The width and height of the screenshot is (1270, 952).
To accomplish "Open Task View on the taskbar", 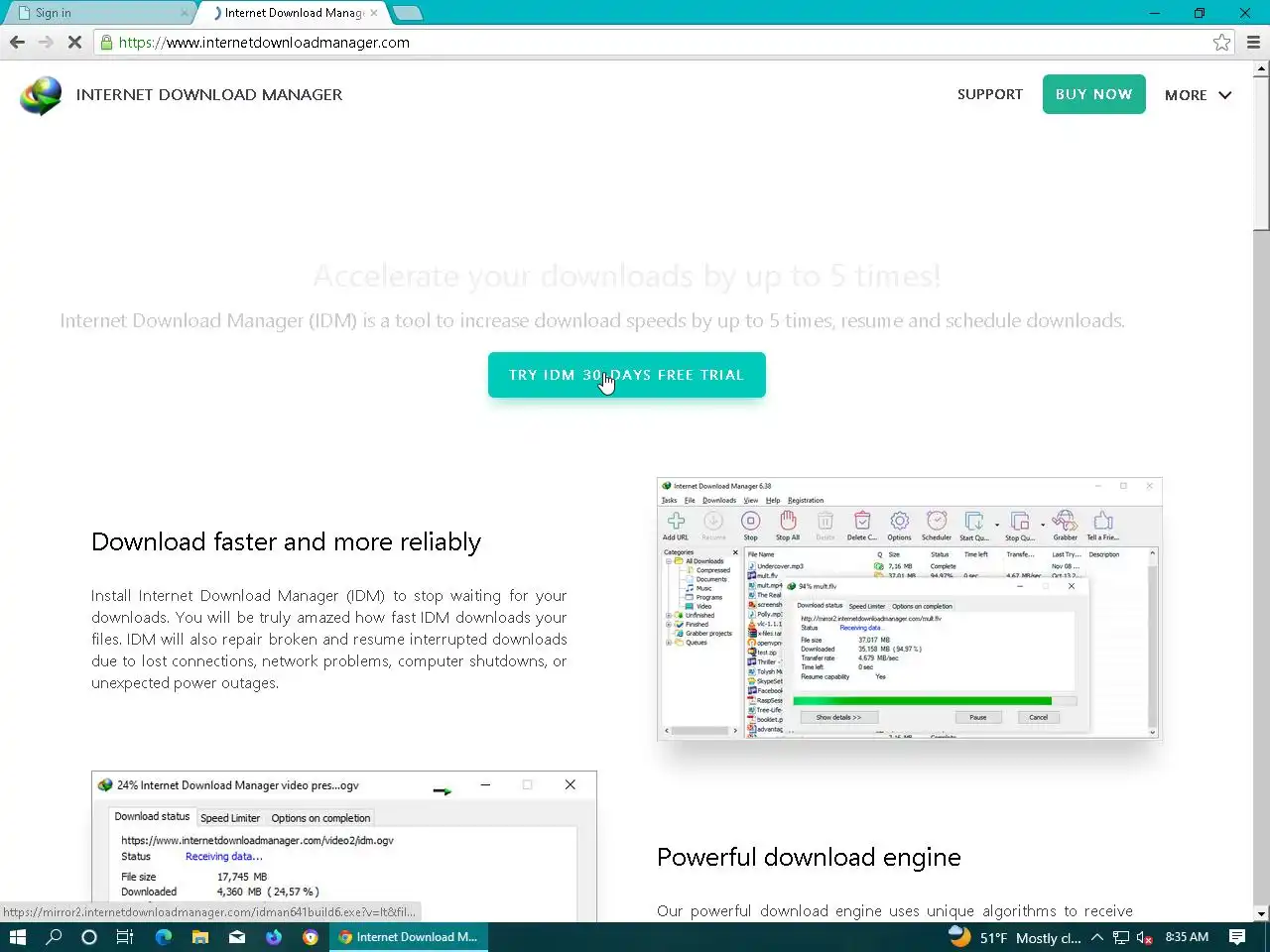I will 125,937.
